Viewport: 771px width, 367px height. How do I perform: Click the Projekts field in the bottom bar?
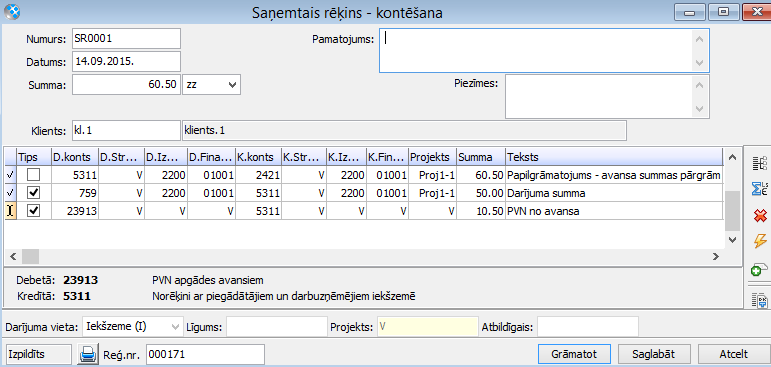click(x=427, y=326)
